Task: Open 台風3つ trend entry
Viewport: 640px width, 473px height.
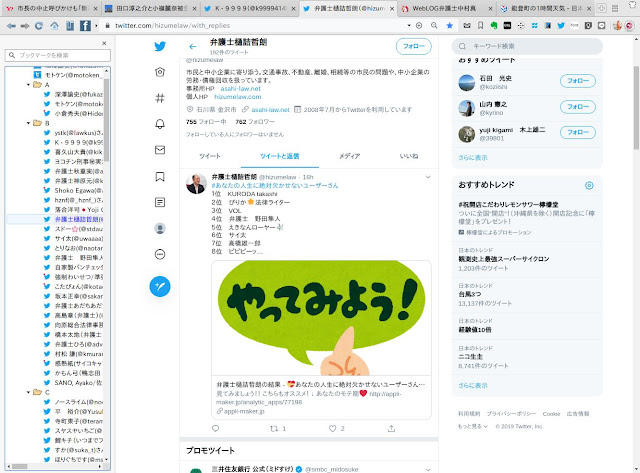Action: click(527, 294)
